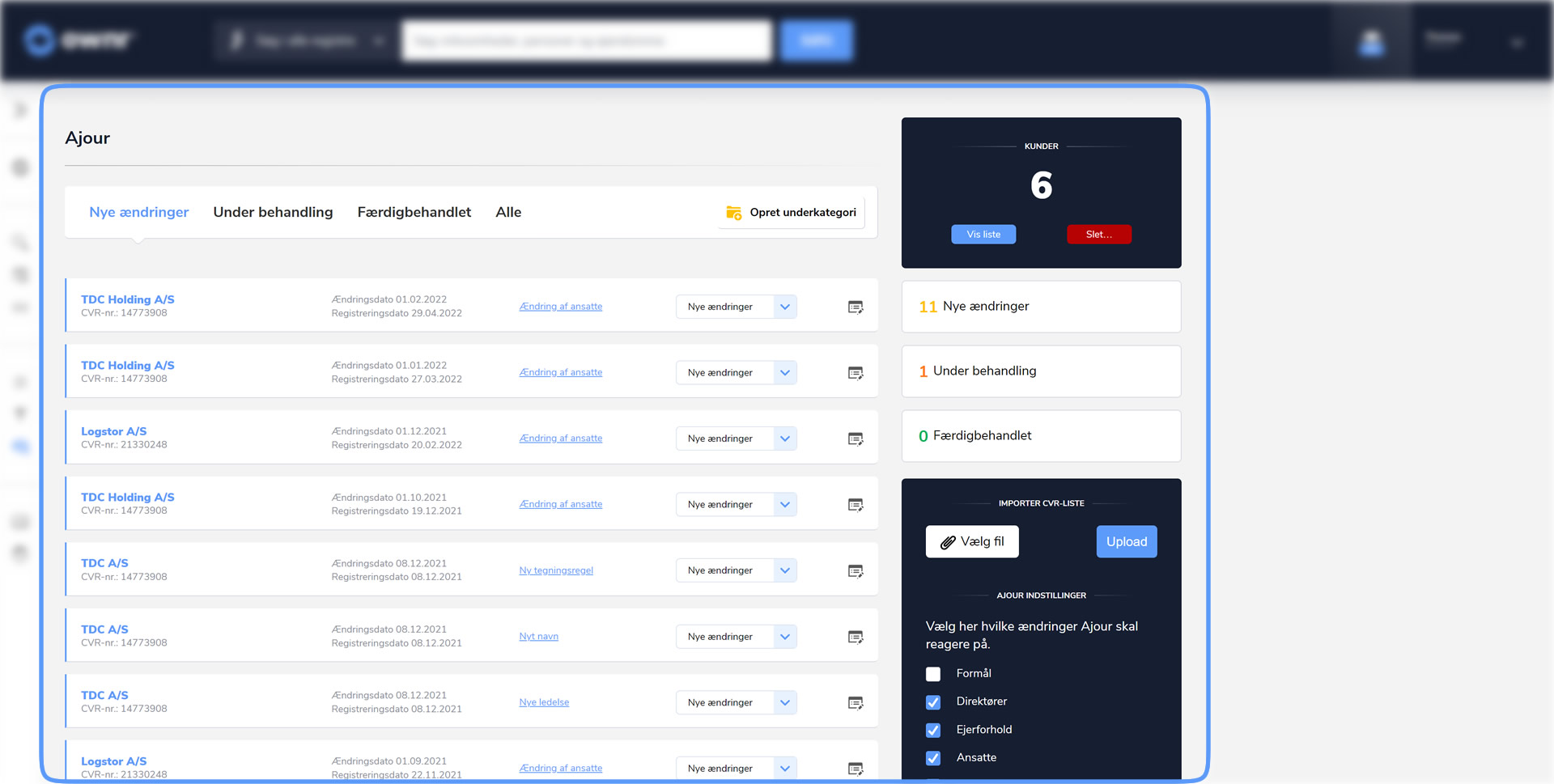The height and width of the screenshot is (784, 1554).
Task: Select the Nye ændringer tab
Action: point(138,212)
